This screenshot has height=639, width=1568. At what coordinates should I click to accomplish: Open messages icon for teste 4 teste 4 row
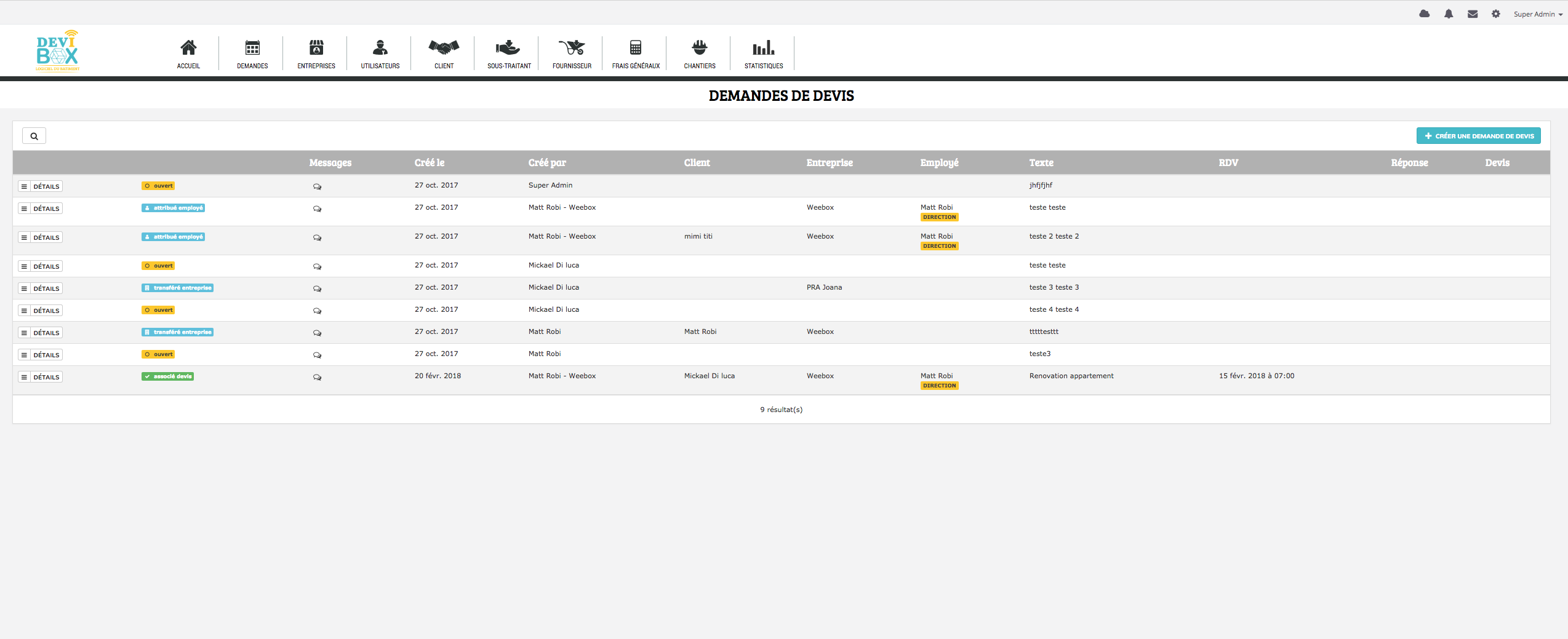pos(317,311)
